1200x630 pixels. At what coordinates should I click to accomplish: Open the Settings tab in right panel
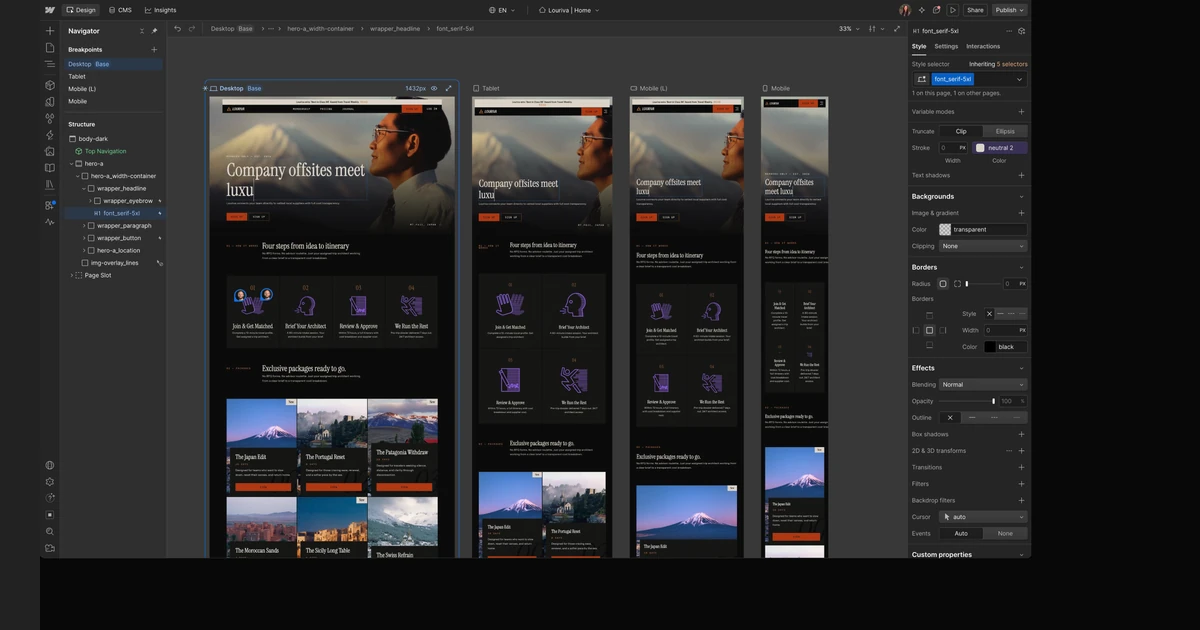pos(946,46)
